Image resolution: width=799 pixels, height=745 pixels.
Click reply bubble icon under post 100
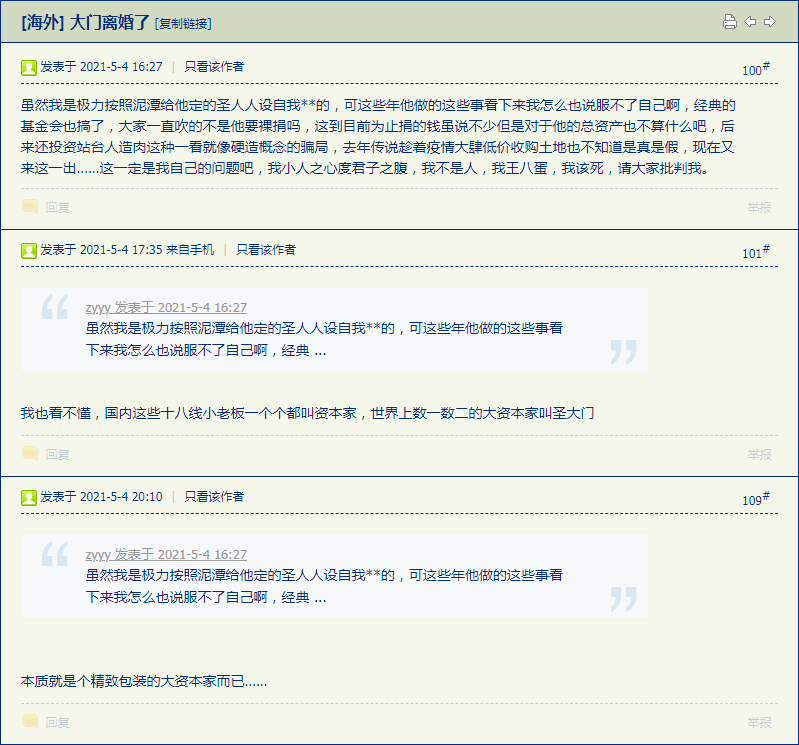(x=30, y=206)
